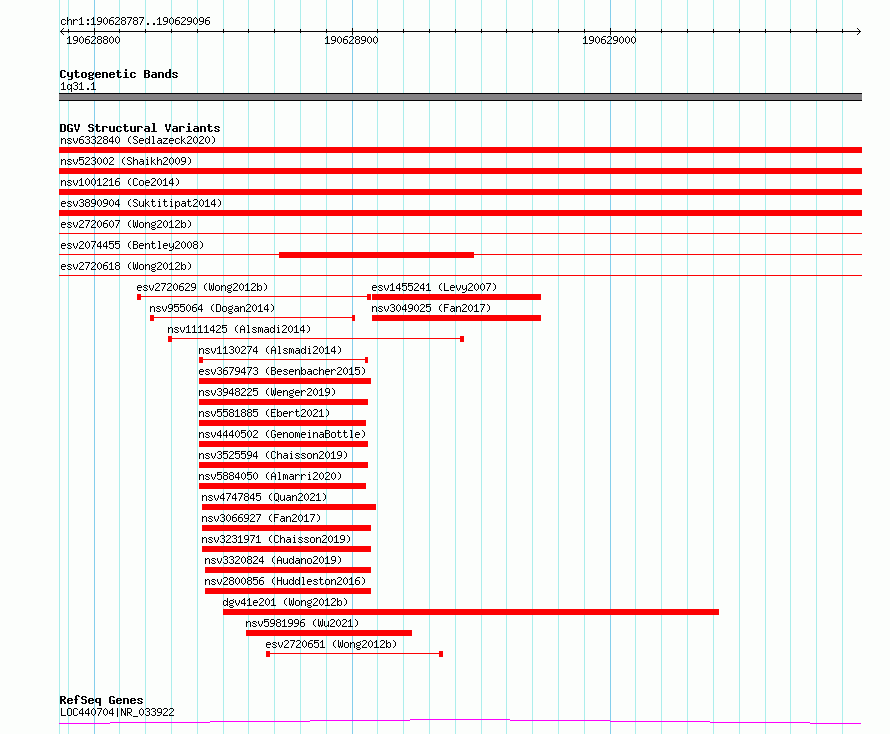Select the nsv523002 (Shaikh2009) variant label
Viewport: 890px width, 734px height.
[126, 161]
